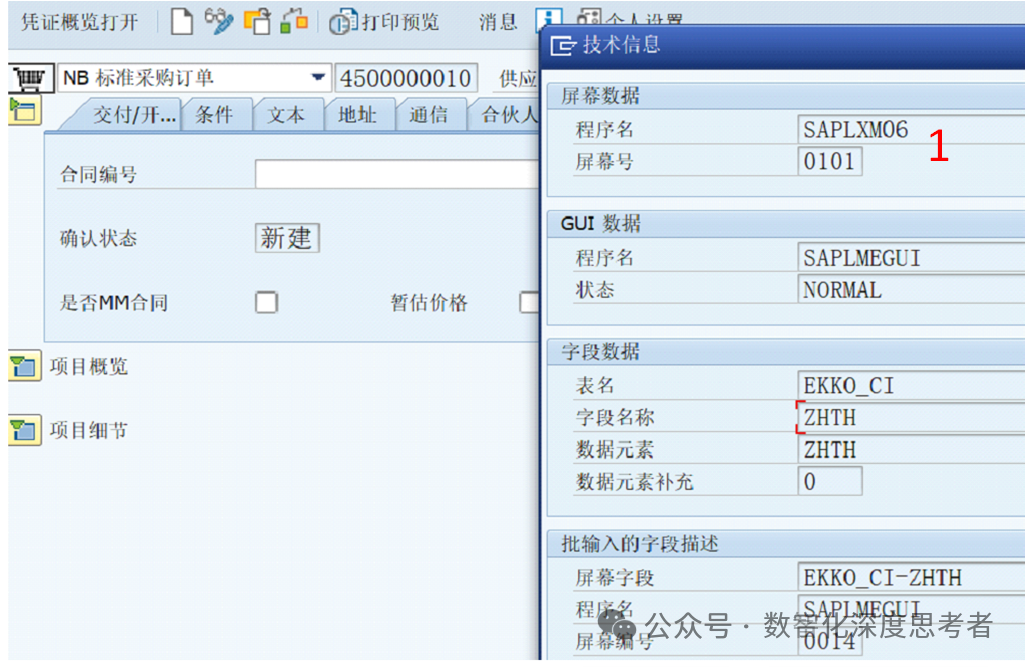The height and width of the screenshot is (667, 1026).
Task: Enable the 暂估价格 checkbox
Action: [x=533, y=301]
